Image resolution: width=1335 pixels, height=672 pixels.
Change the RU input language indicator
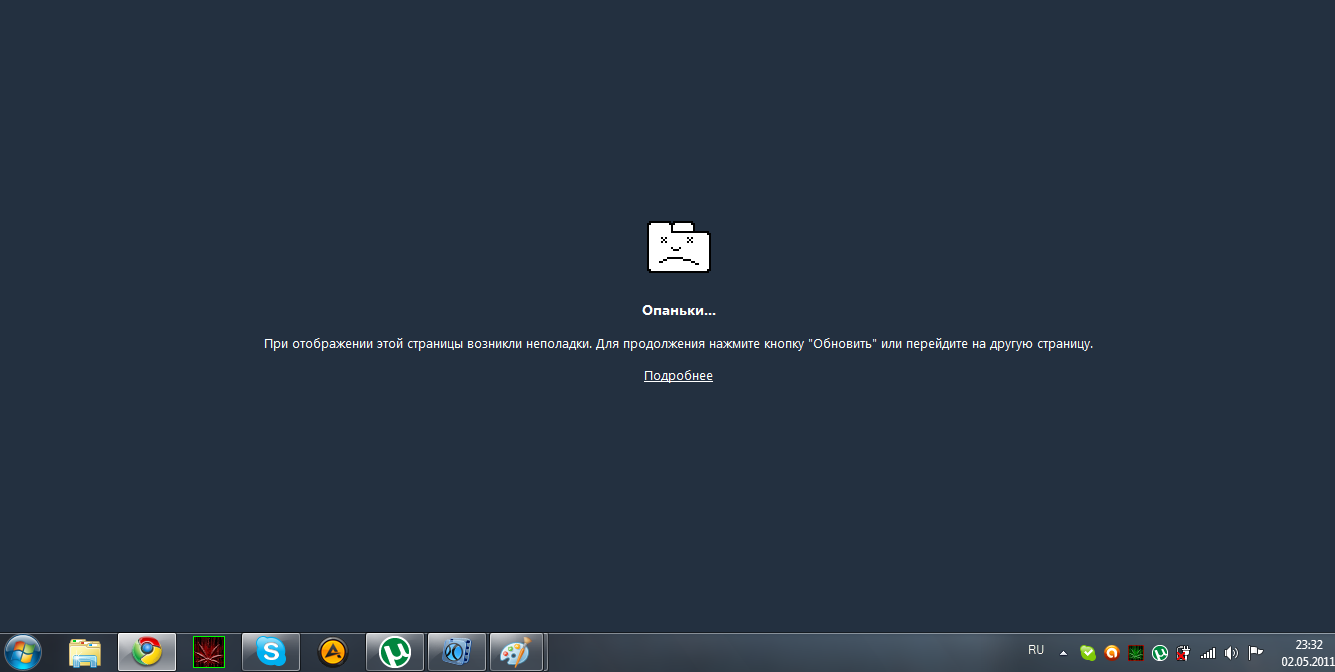(x=1036, y=650)
